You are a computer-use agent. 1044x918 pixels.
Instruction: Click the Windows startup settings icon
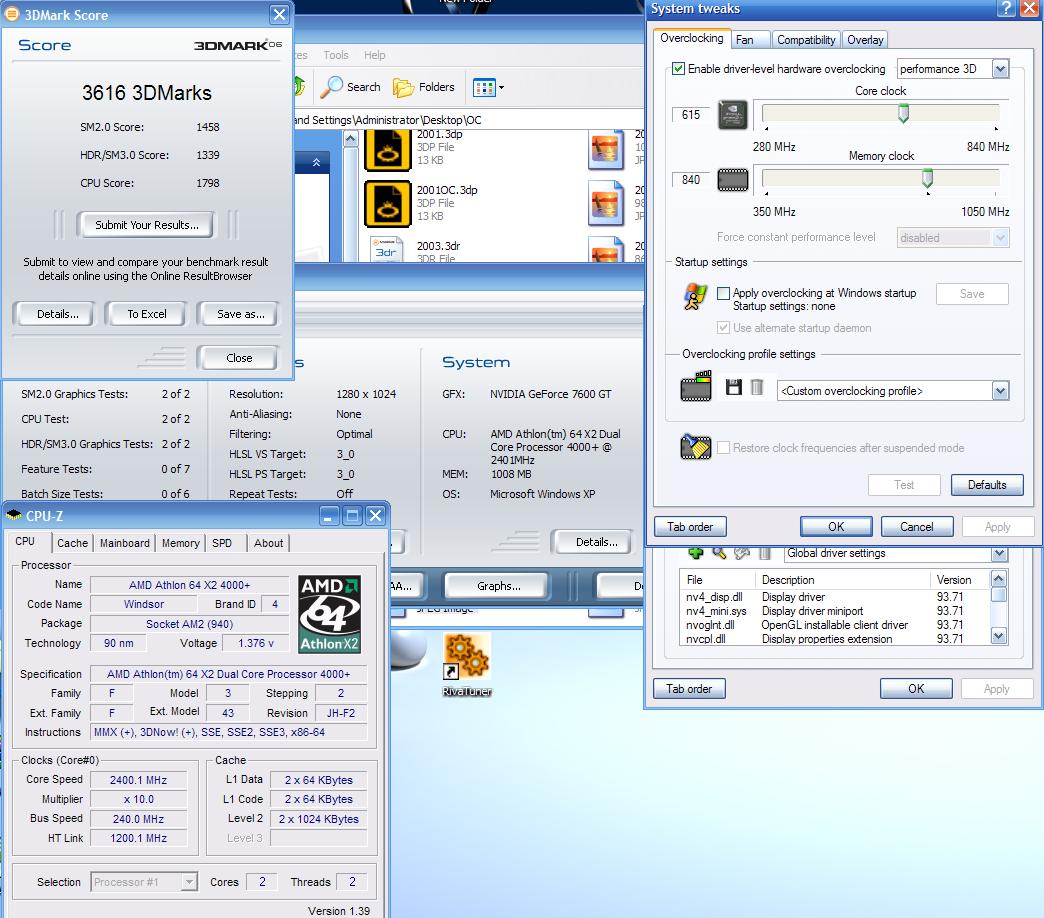(694, 297)
